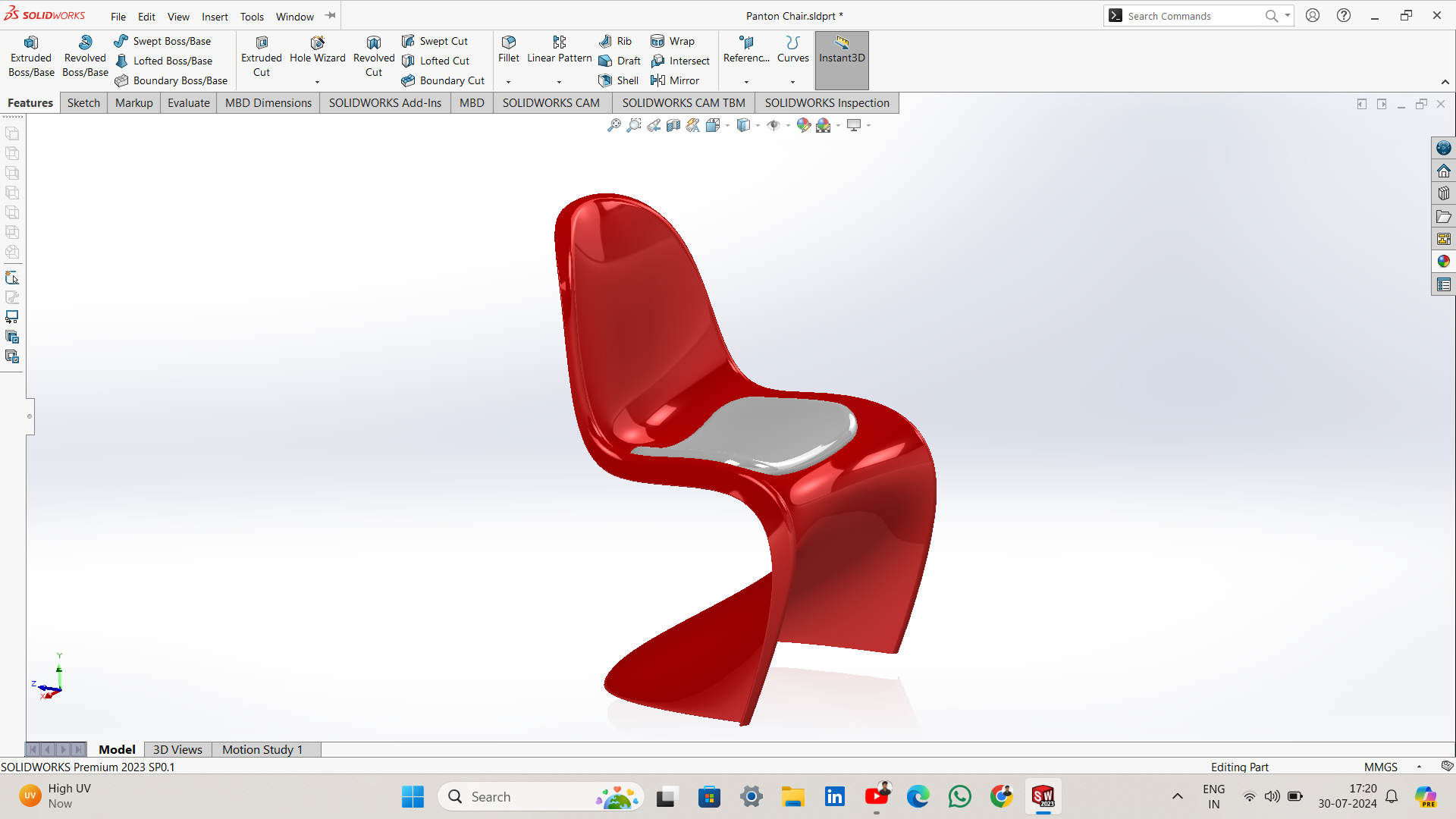This screenshot has width=1456, height=819.
Task: Toggle Instant3D mode
Action: click(842, 60)
